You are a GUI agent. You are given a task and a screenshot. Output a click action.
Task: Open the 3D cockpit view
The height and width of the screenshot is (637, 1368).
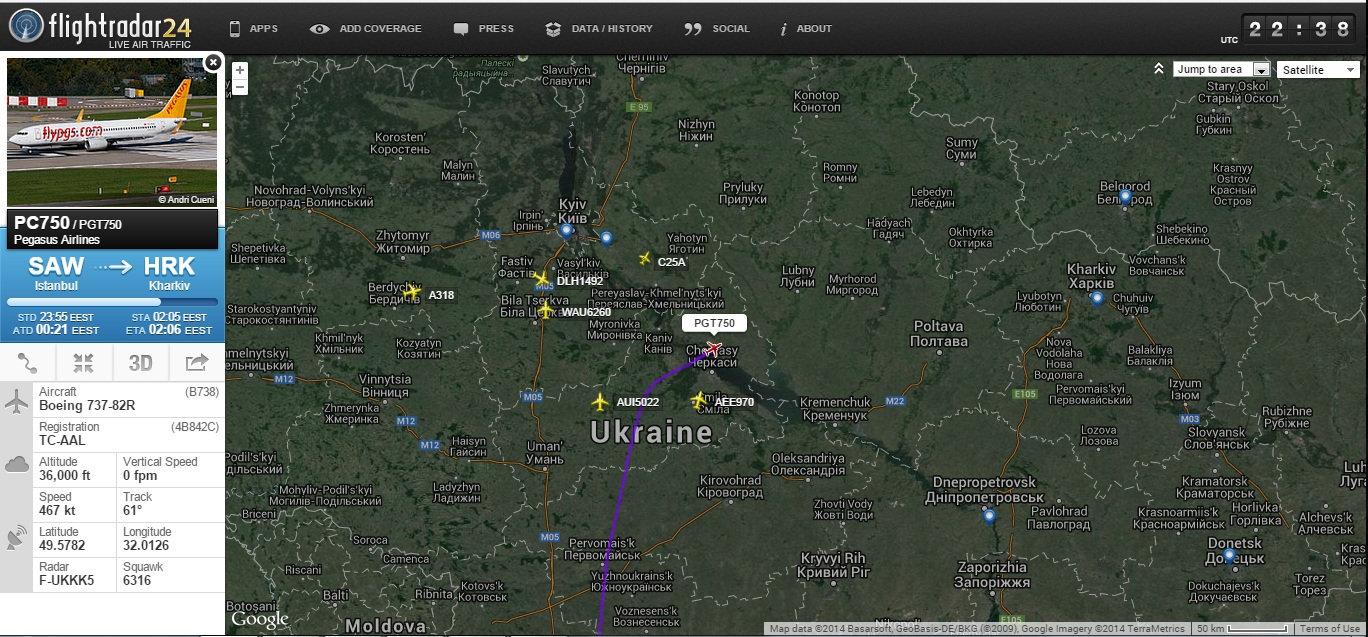pyautogui.click(x=140, y=363)
